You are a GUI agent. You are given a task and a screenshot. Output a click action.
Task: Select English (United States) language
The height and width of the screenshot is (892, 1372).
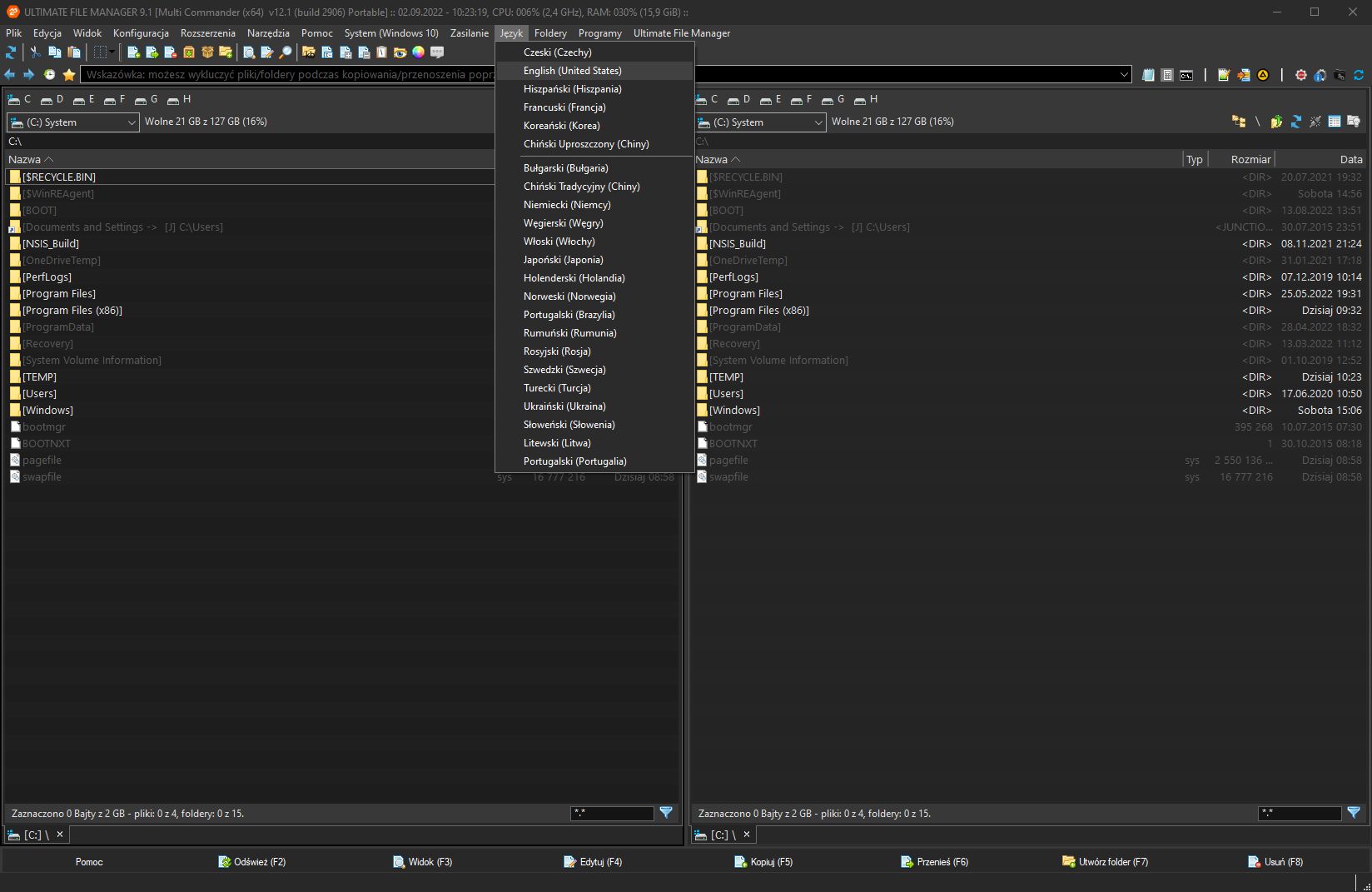594,71
